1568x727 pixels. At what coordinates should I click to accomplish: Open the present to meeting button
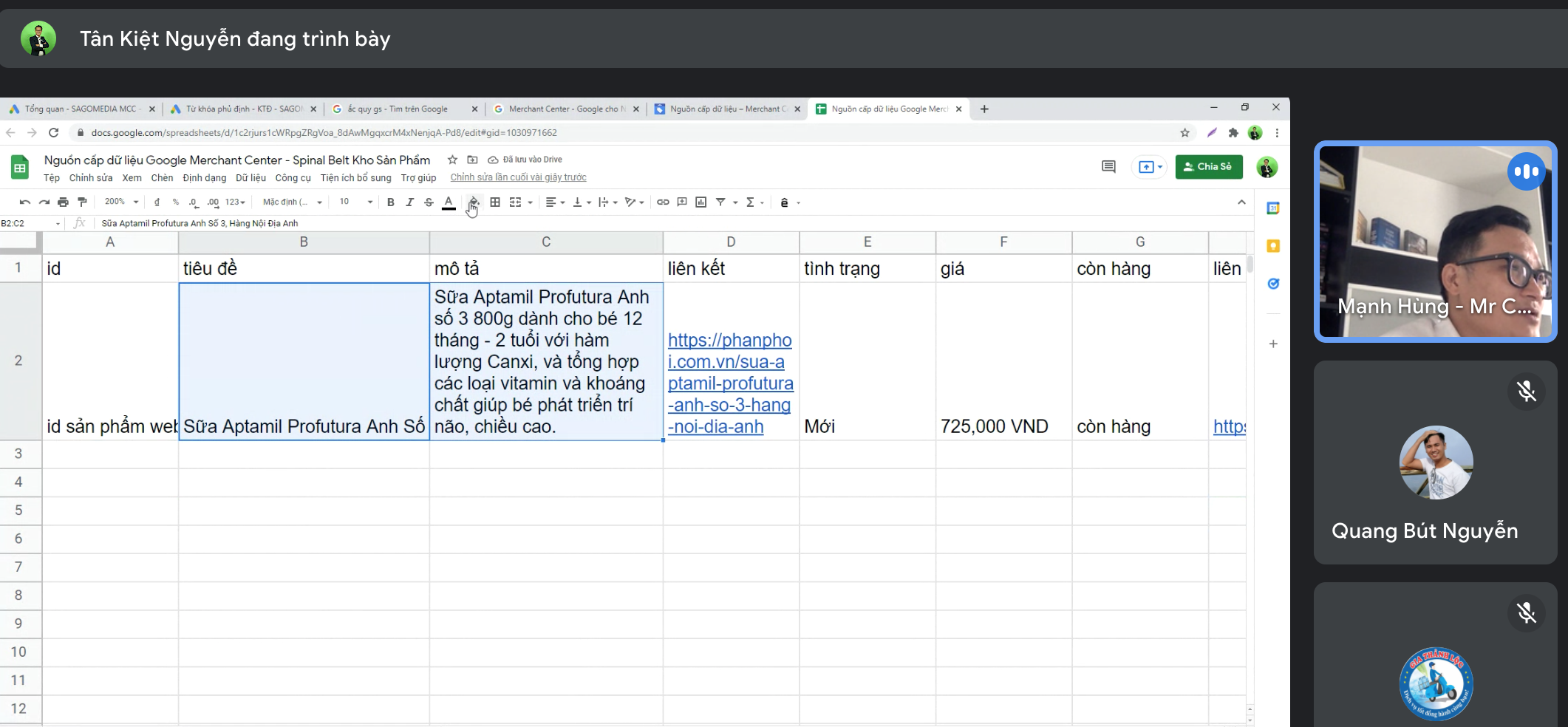(x=1151, y=167)
